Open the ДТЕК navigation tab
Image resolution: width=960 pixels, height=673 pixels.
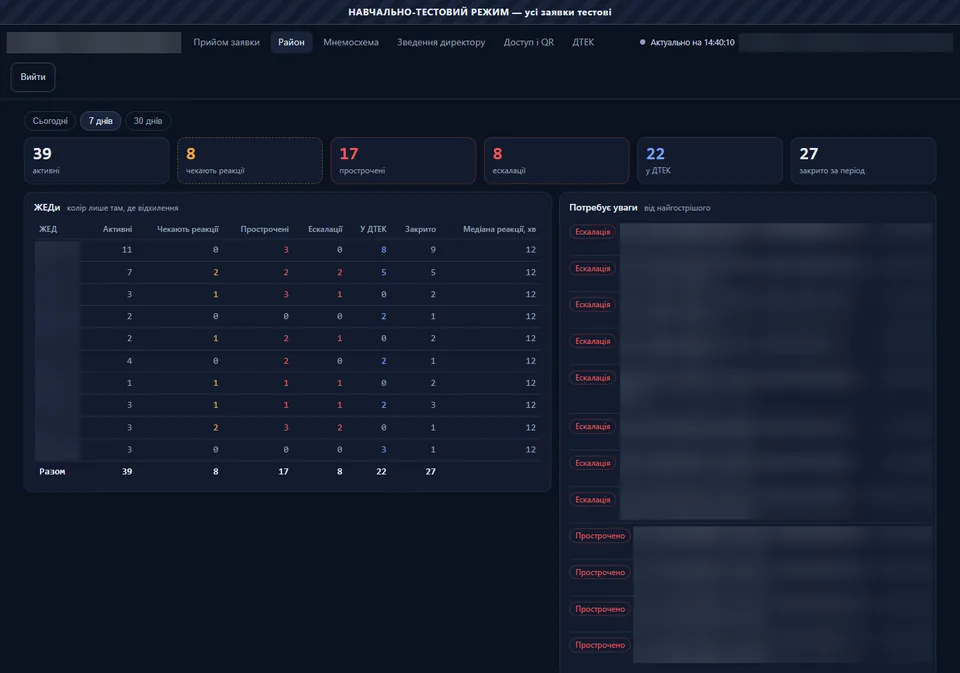click(x=583, y=42)
